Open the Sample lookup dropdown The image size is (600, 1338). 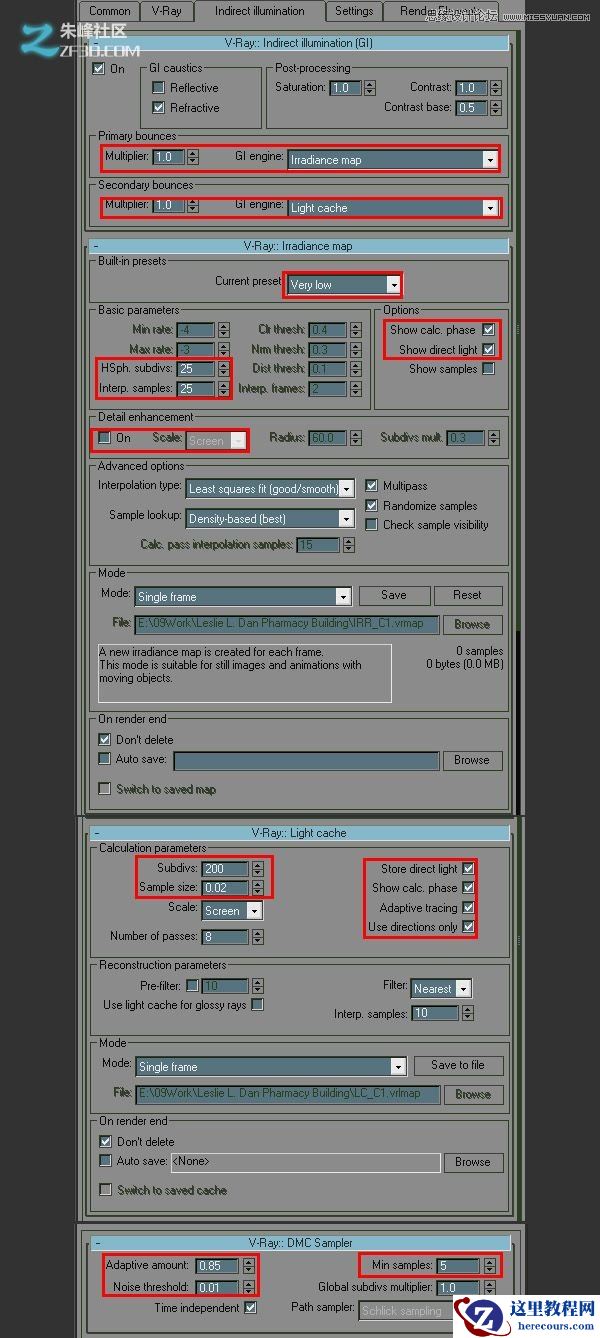point(270,519)
